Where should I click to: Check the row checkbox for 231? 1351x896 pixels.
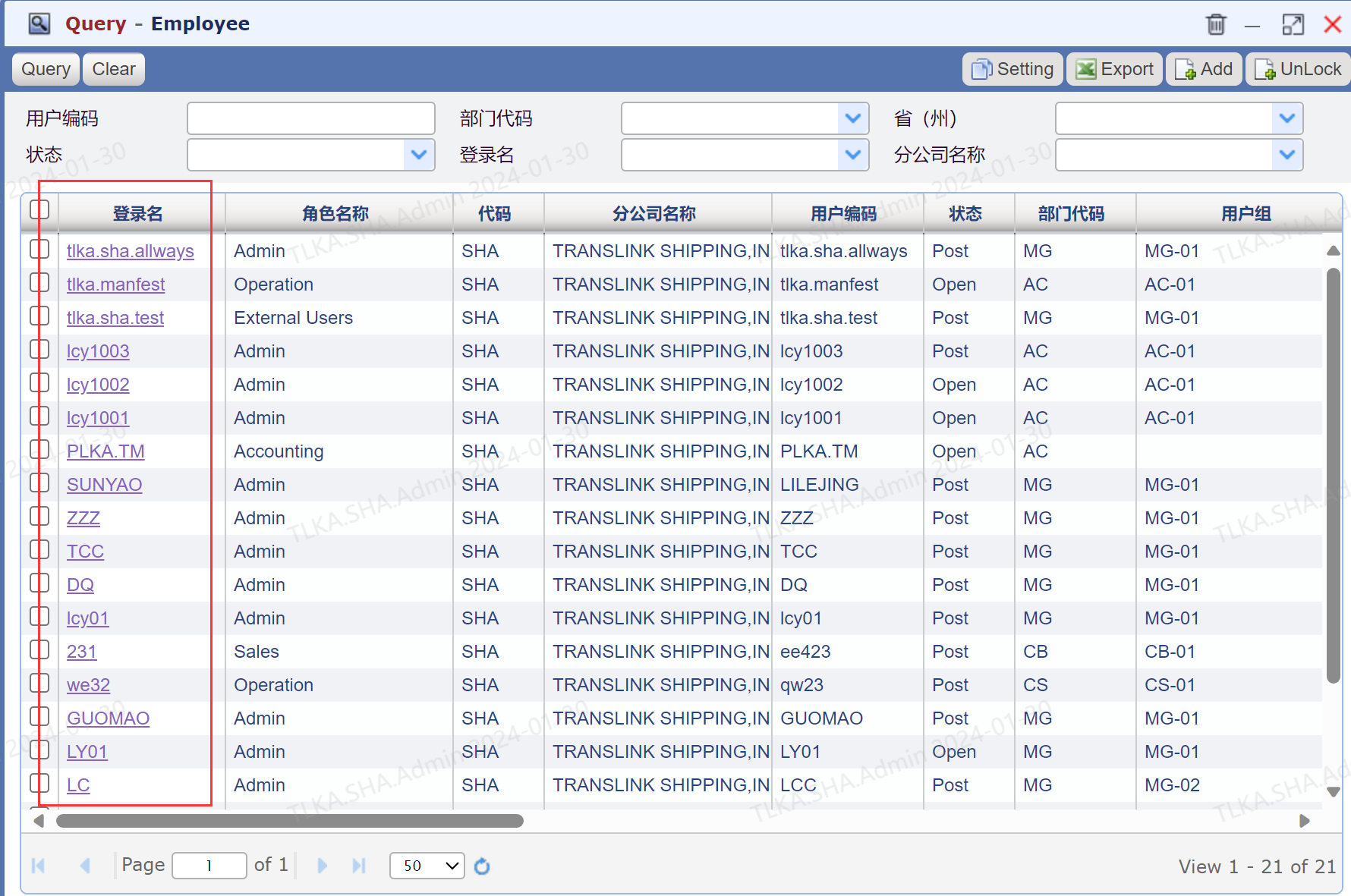click(x=39, y=649)
